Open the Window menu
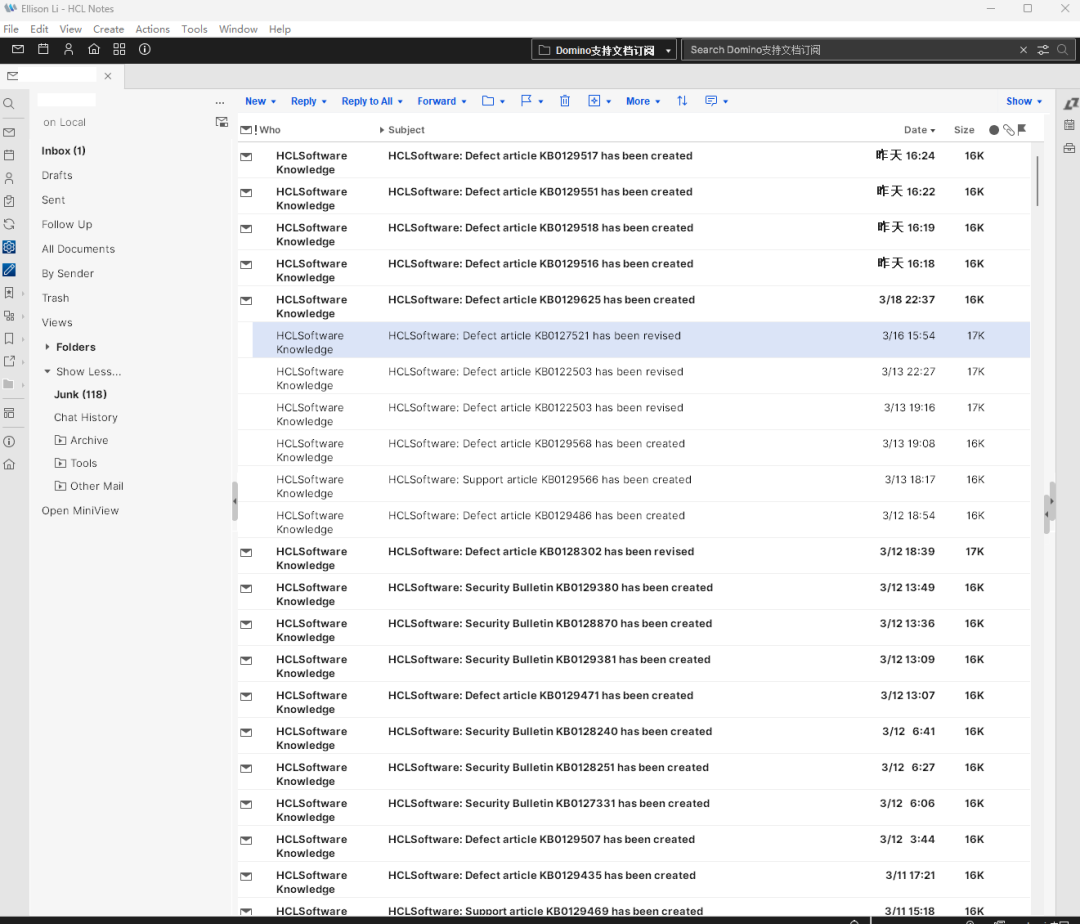The width and height of the screenshot is (1080, 924). 238,29
